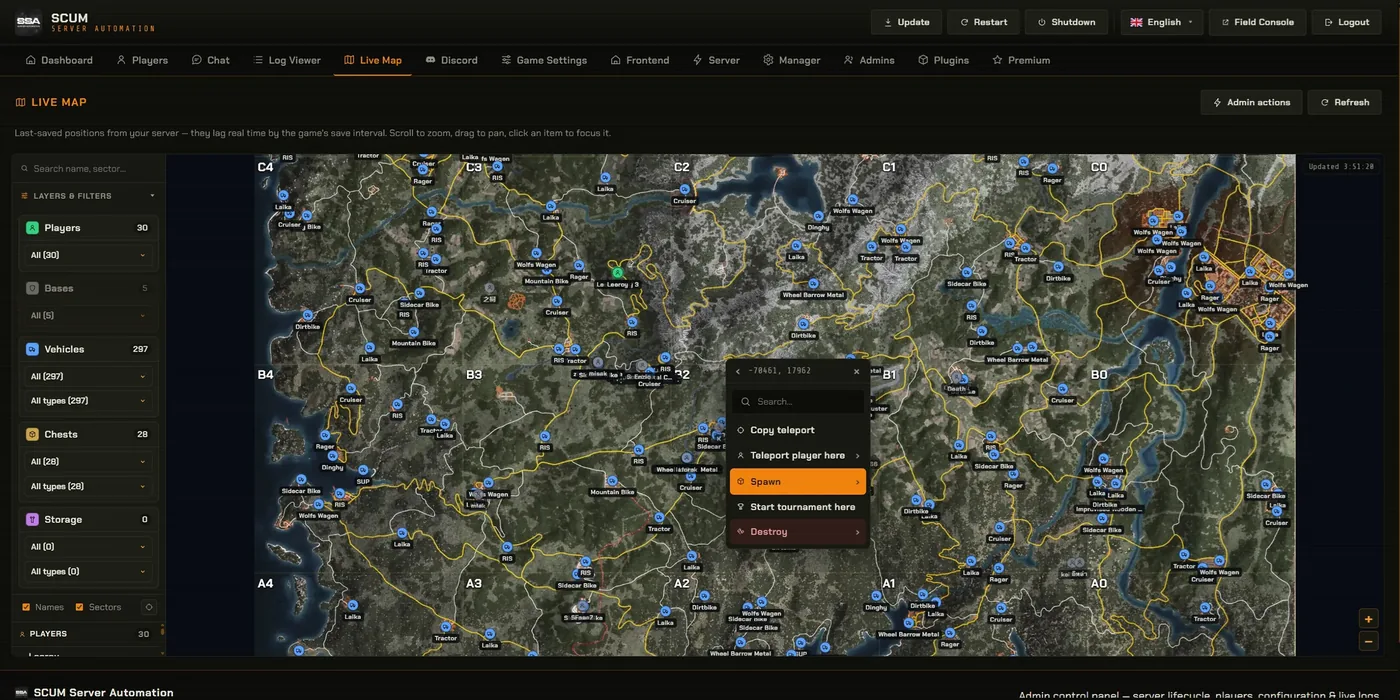Open the Bases All (5) dropdown
Screen dimensions: 1400x700
point(88,315)
